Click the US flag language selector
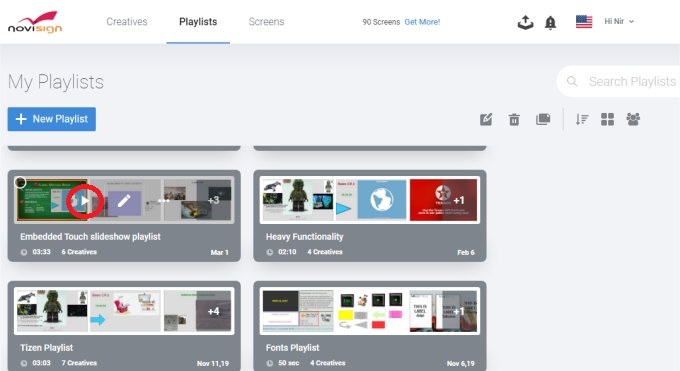680x371 pixels. 584,21
